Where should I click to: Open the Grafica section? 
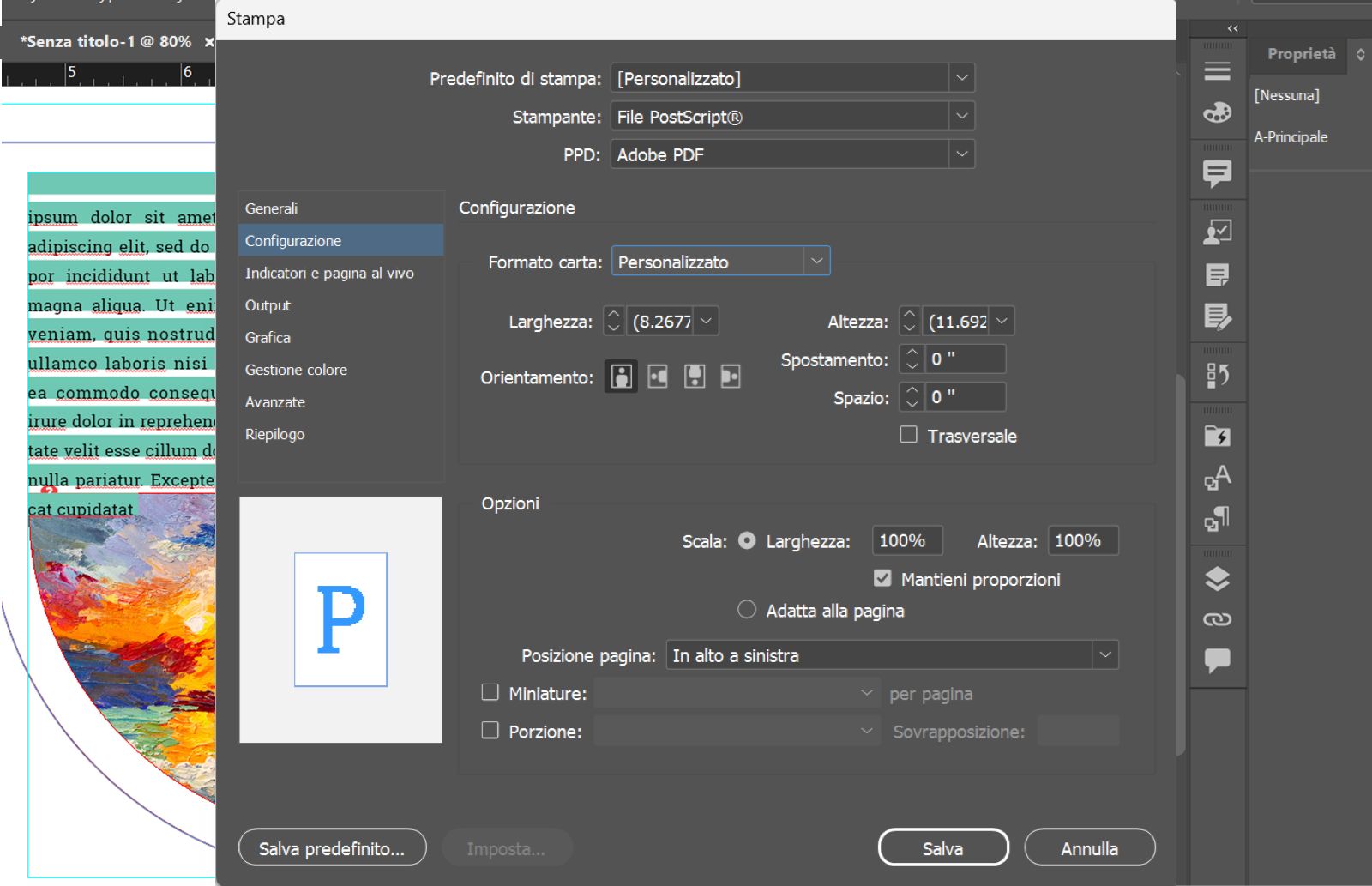[340, 337]
